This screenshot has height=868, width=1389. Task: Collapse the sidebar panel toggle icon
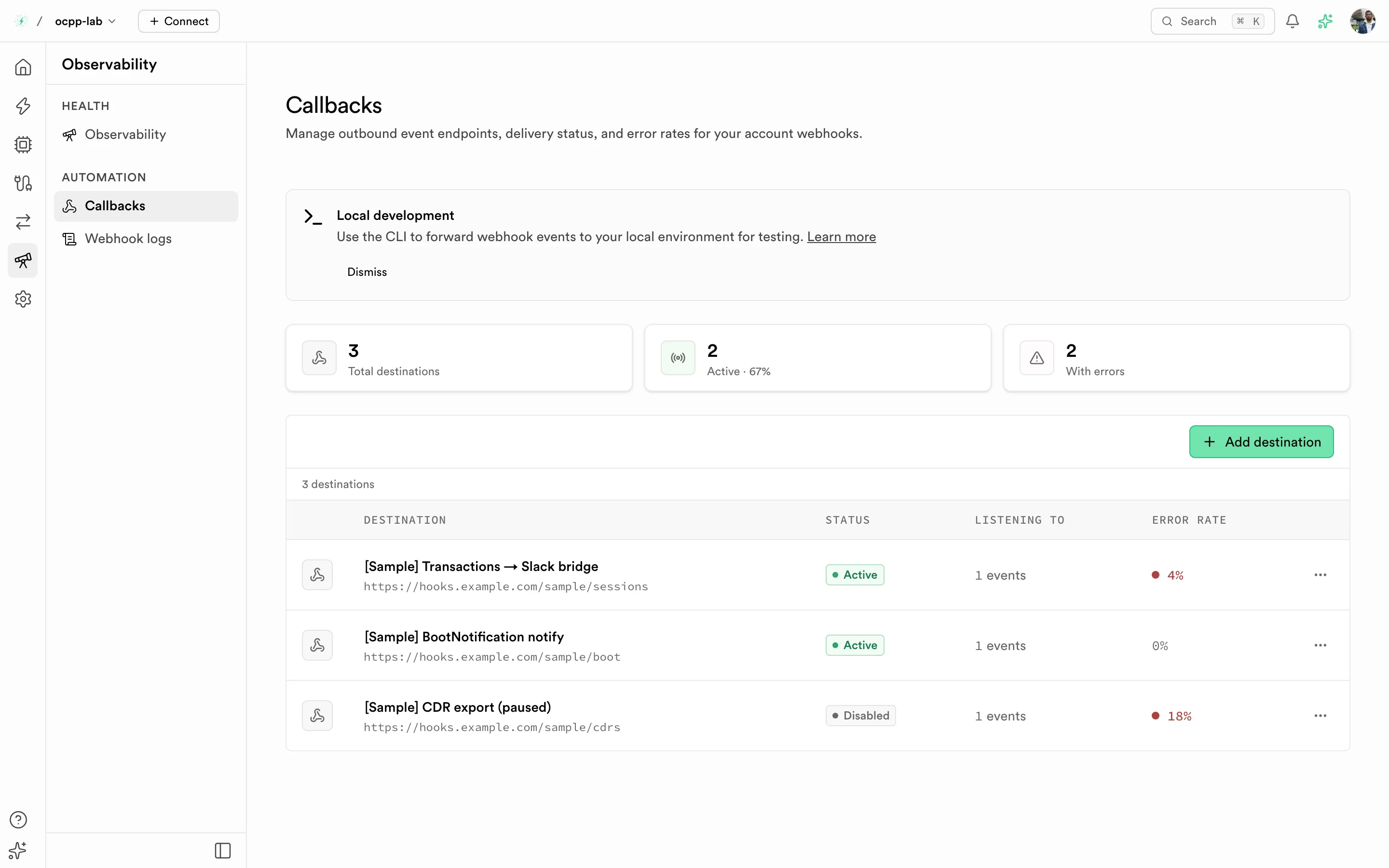[x=223, y=850]
